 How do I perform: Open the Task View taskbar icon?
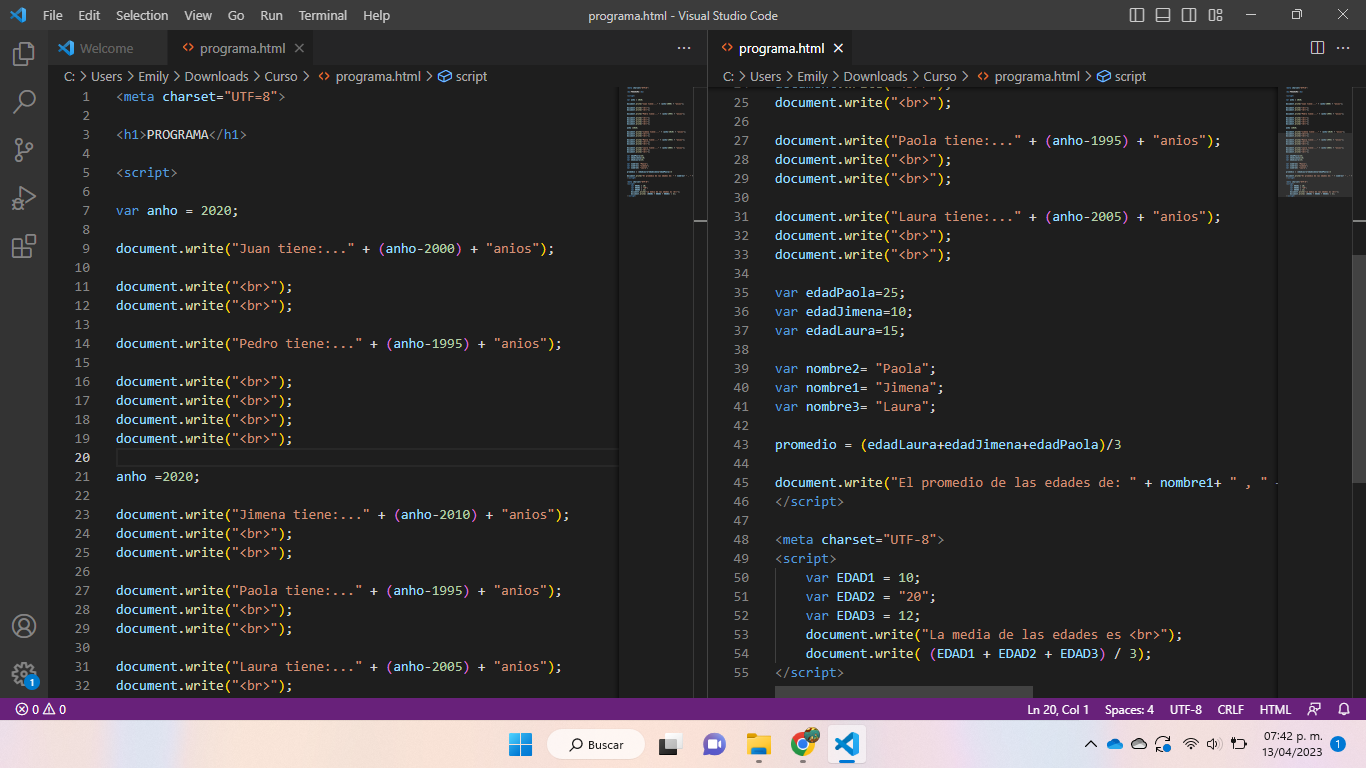[x=669, y=744]
